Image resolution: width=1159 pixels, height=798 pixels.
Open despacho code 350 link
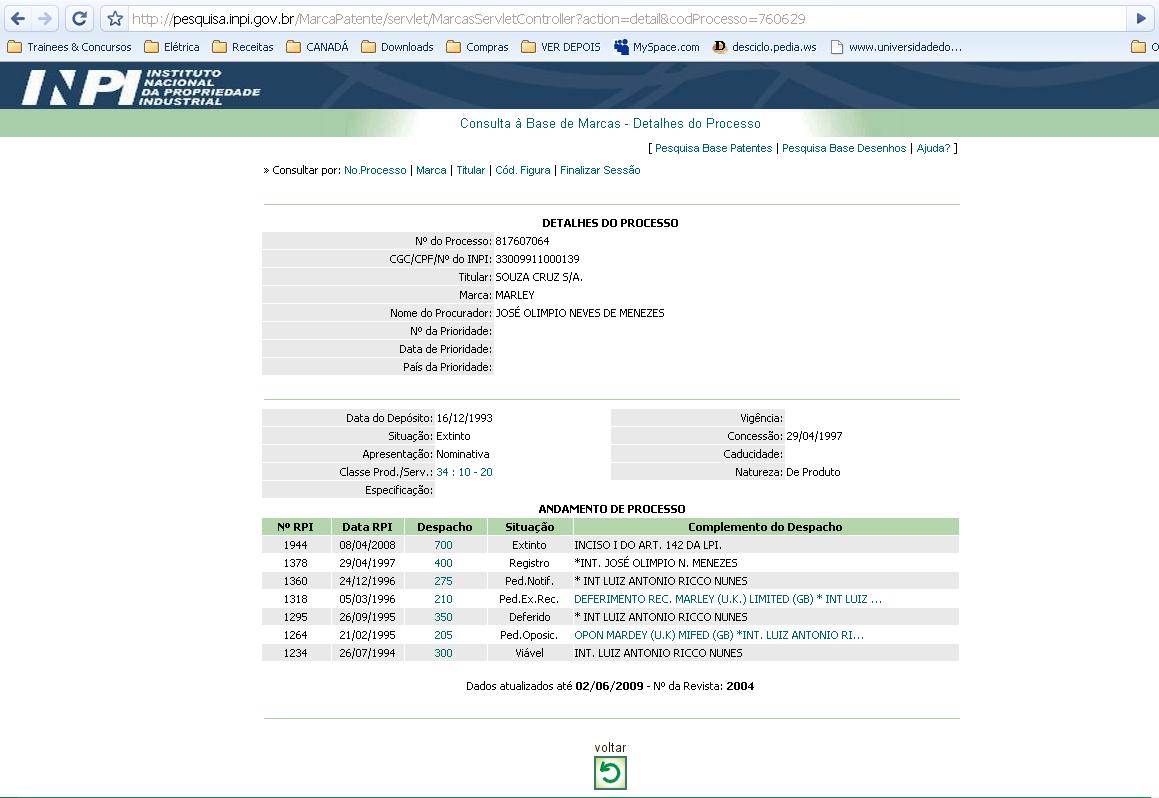[x=443, y=617]
